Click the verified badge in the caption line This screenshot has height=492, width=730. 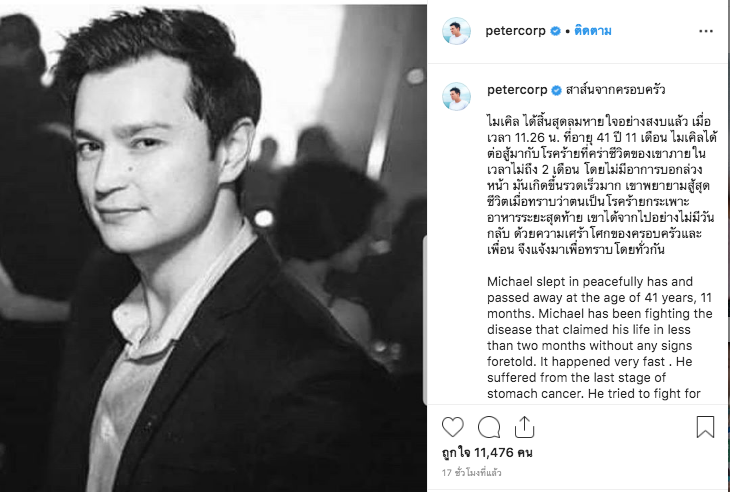556,90
